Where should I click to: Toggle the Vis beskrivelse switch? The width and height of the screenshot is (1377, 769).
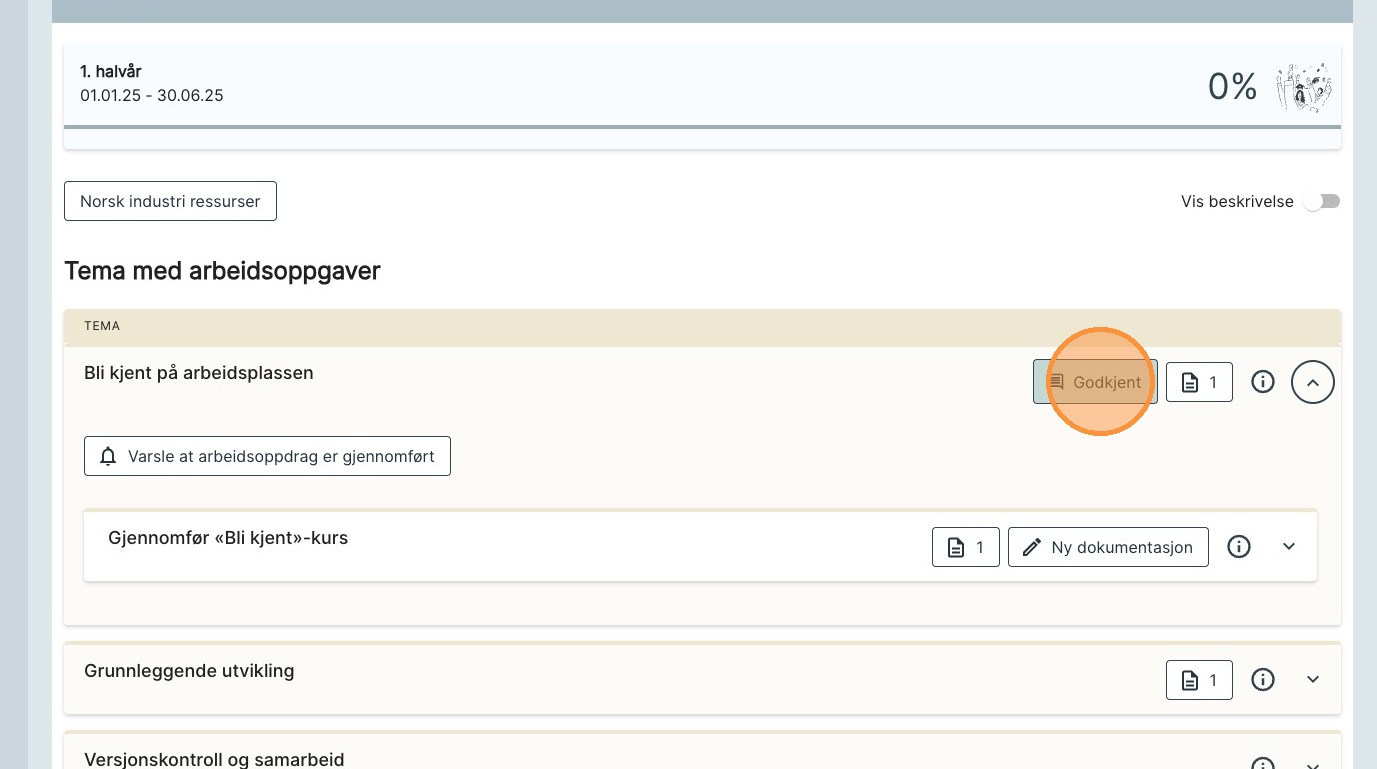pyautogui.click(x=1321, y=202)
